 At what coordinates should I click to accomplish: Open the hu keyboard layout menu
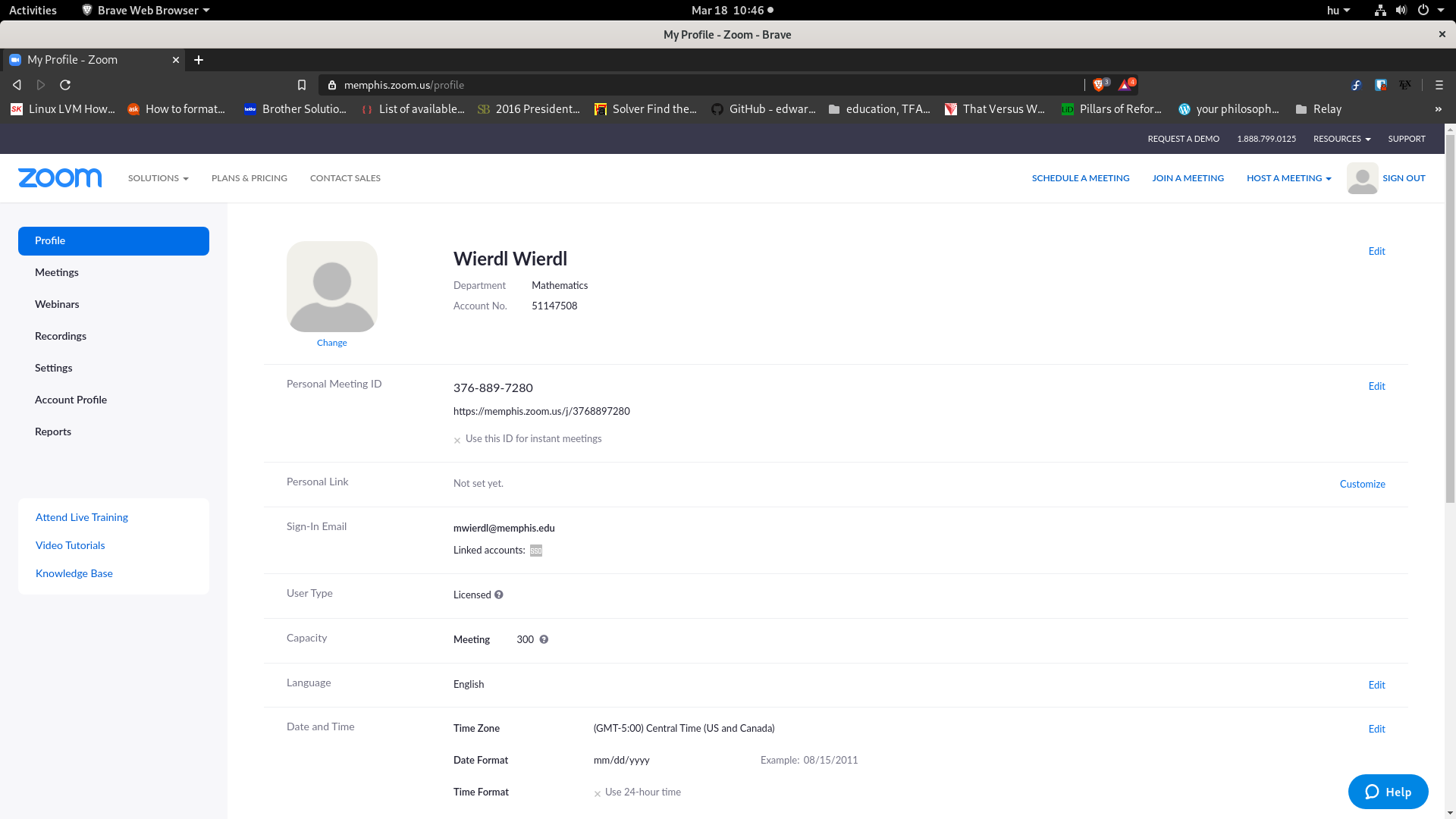coord(1338,10)
